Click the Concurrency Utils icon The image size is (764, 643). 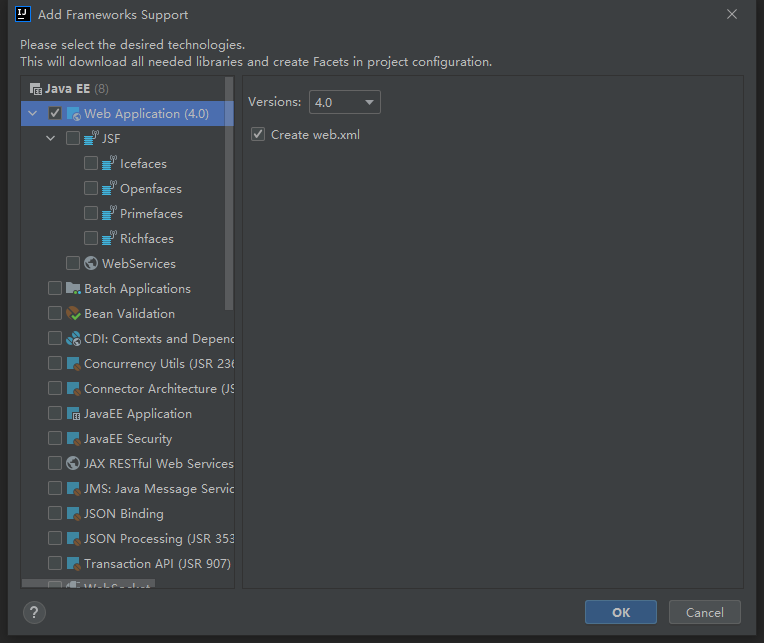click(x=73, y=363)
